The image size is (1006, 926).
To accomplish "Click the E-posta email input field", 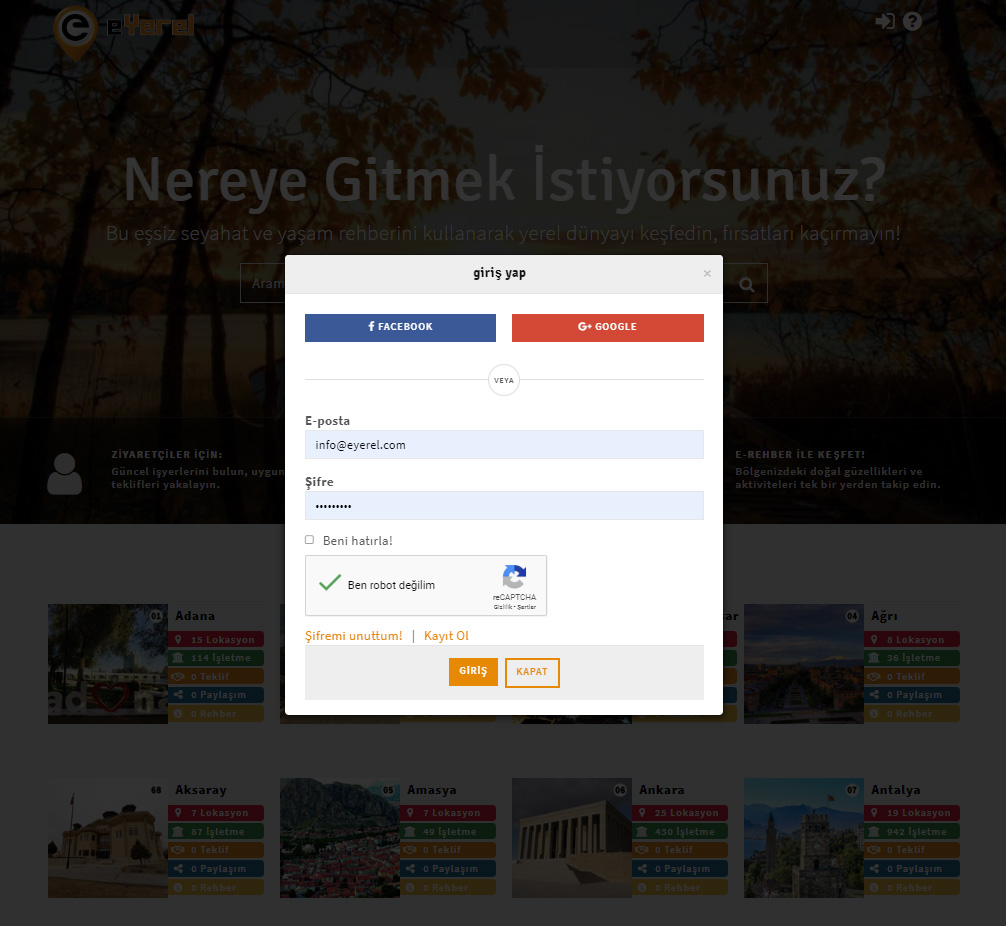I will pos(504,445).
